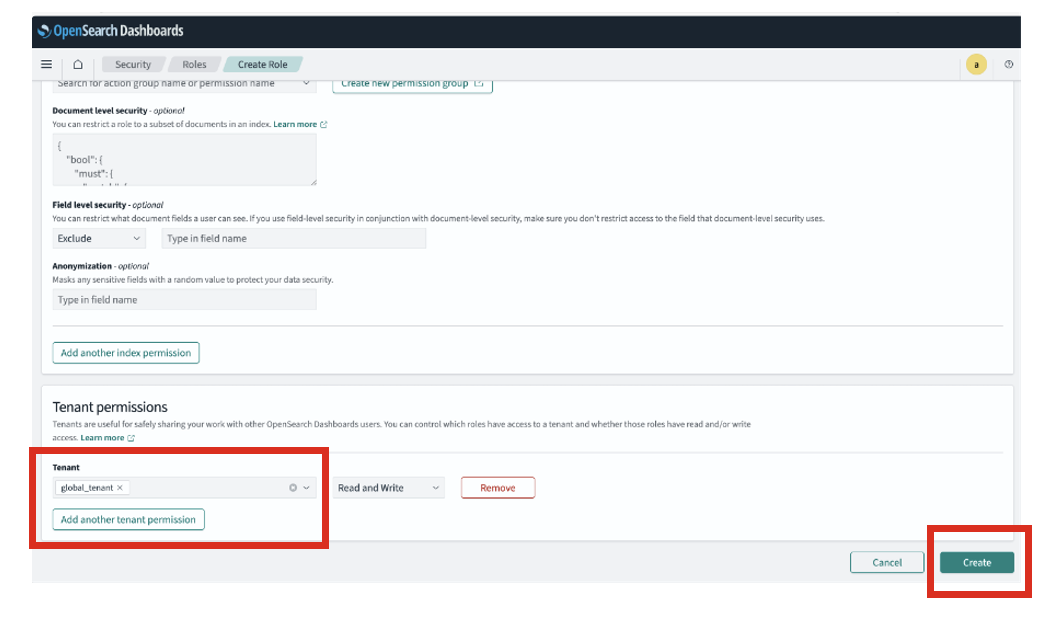Remove the tenant permission row
This screenshot has height=620, width=1046.
click(x=497, y=488)
